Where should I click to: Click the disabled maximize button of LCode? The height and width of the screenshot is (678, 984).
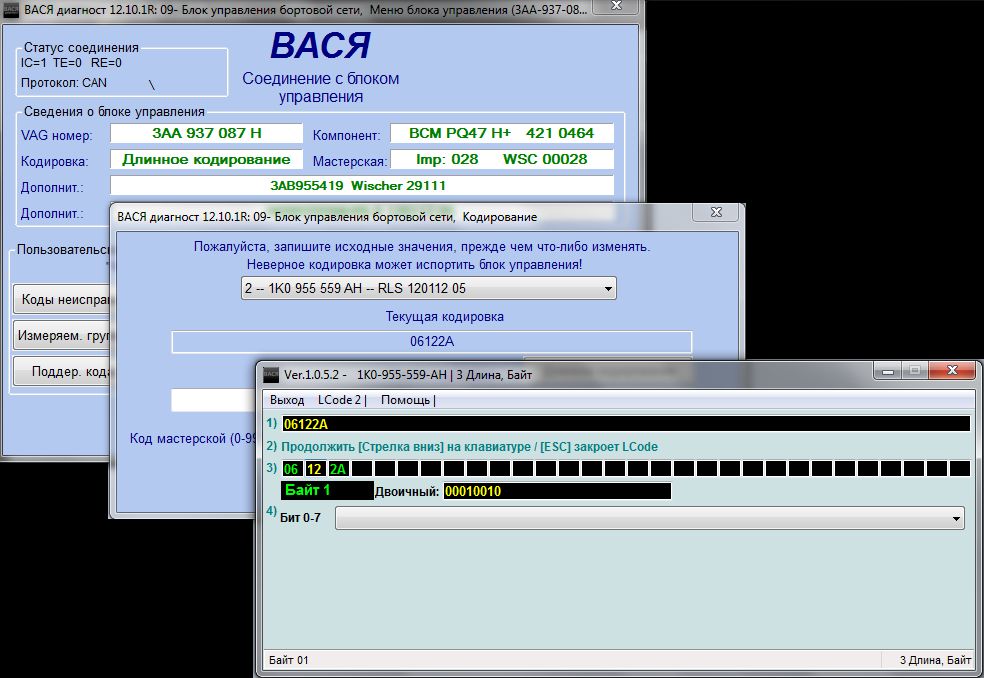click(915, 370)
